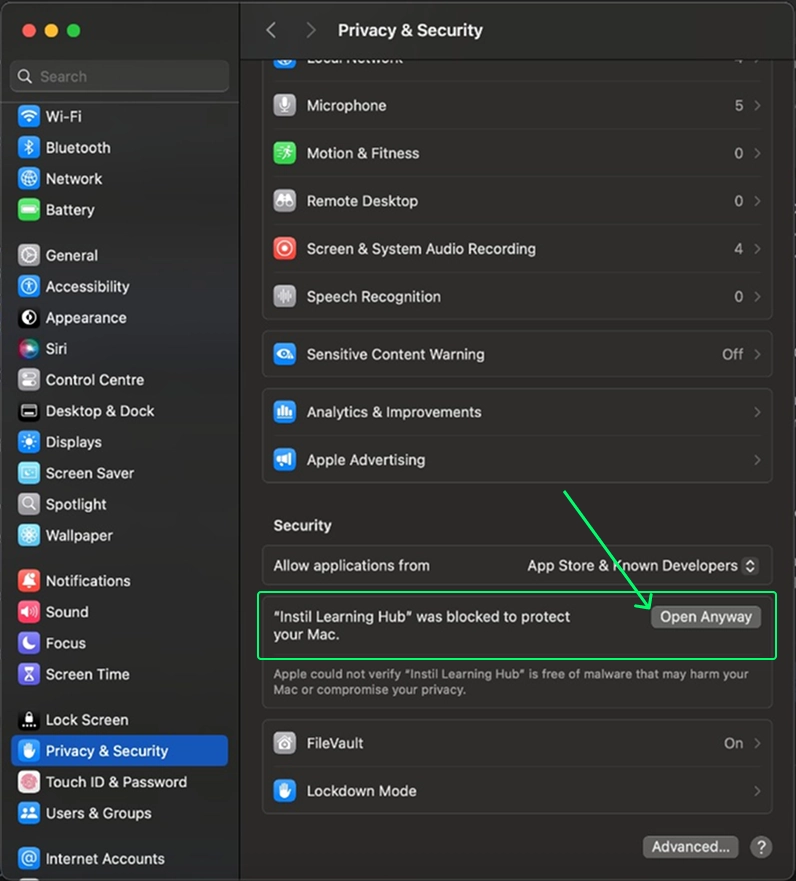
Task: Click the green Battery icon
Action: coord(29,210)
